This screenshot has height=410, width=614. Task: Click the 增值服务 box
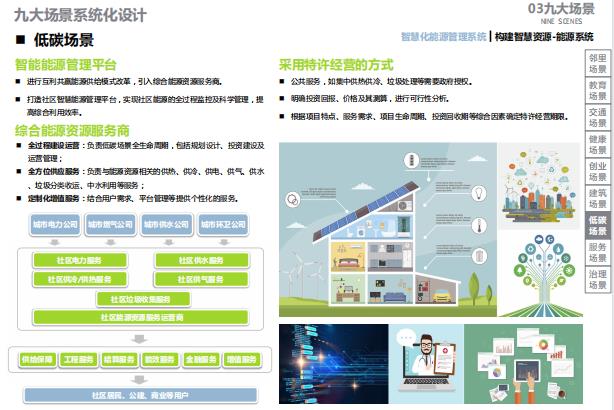click(242, 359)
